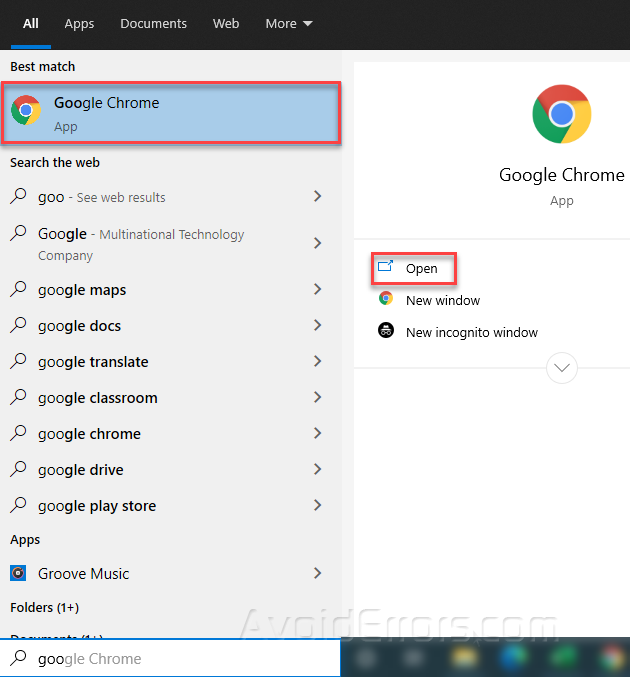630x677 pixels.
Task: Click search icon beside google docs
Action: pyautogui.click(x=18, y=325)
